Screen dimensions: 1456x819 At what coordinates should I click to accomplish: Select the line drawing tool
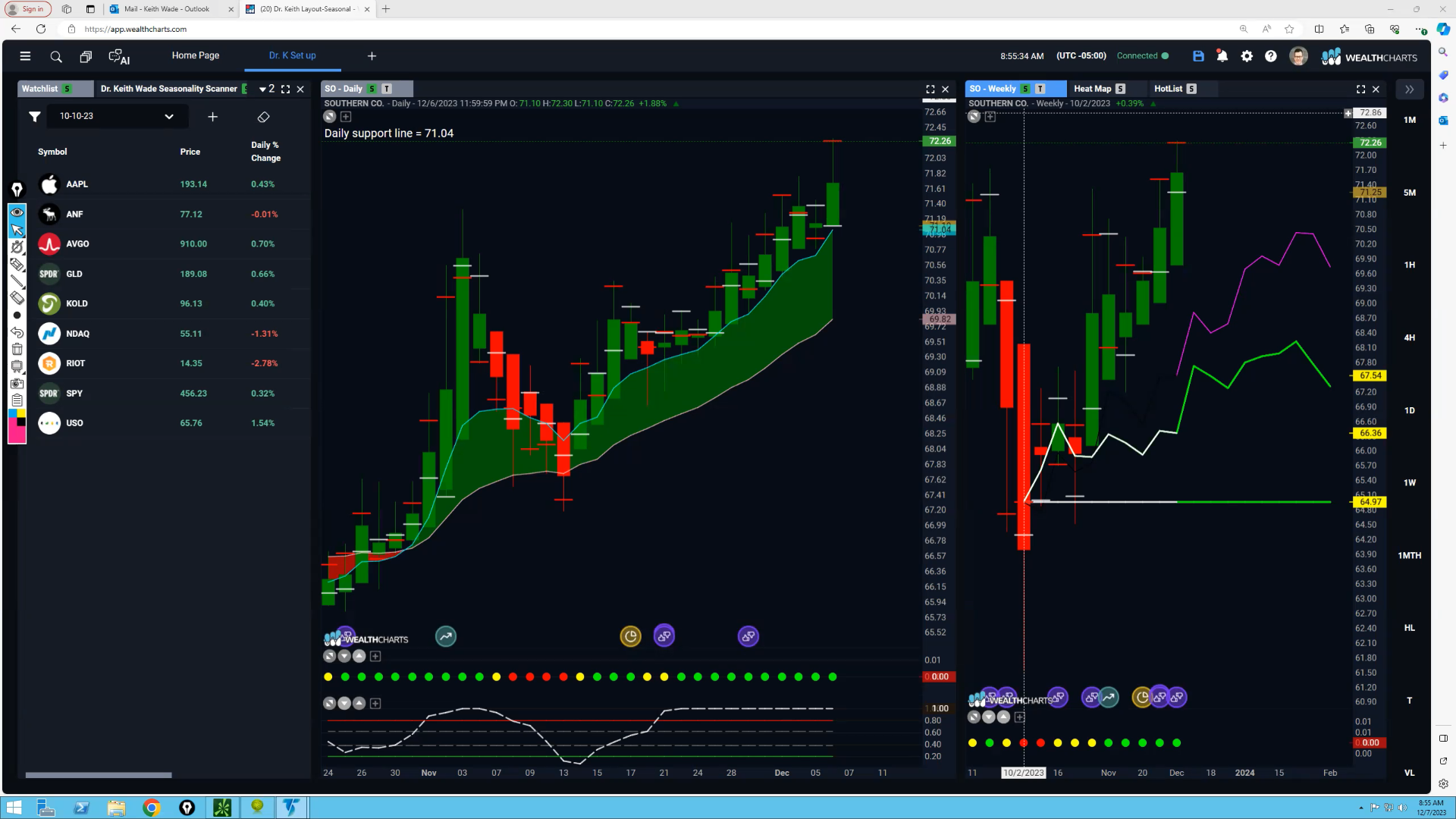pyautogui.click(x=17, y=281)
